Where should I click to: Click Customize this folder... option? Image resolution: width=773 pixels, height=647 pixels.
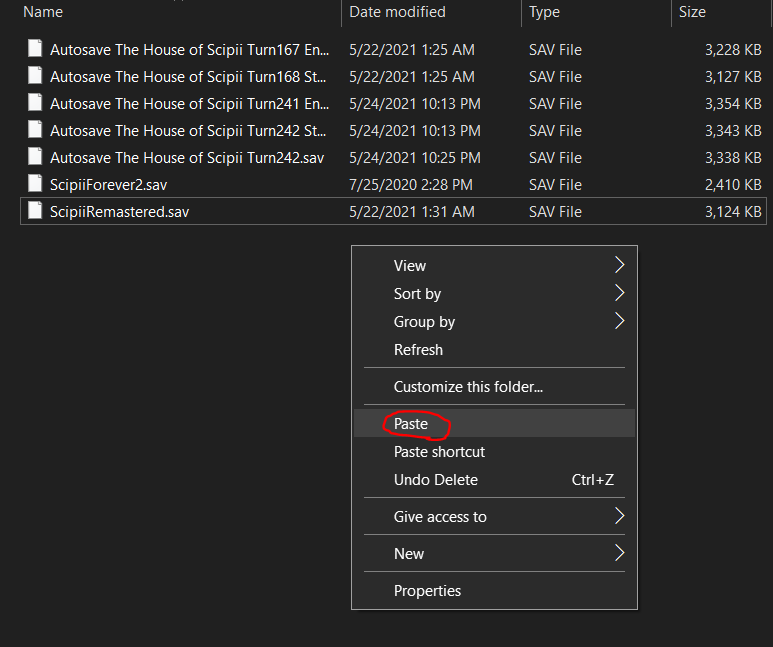click(468, 387)
